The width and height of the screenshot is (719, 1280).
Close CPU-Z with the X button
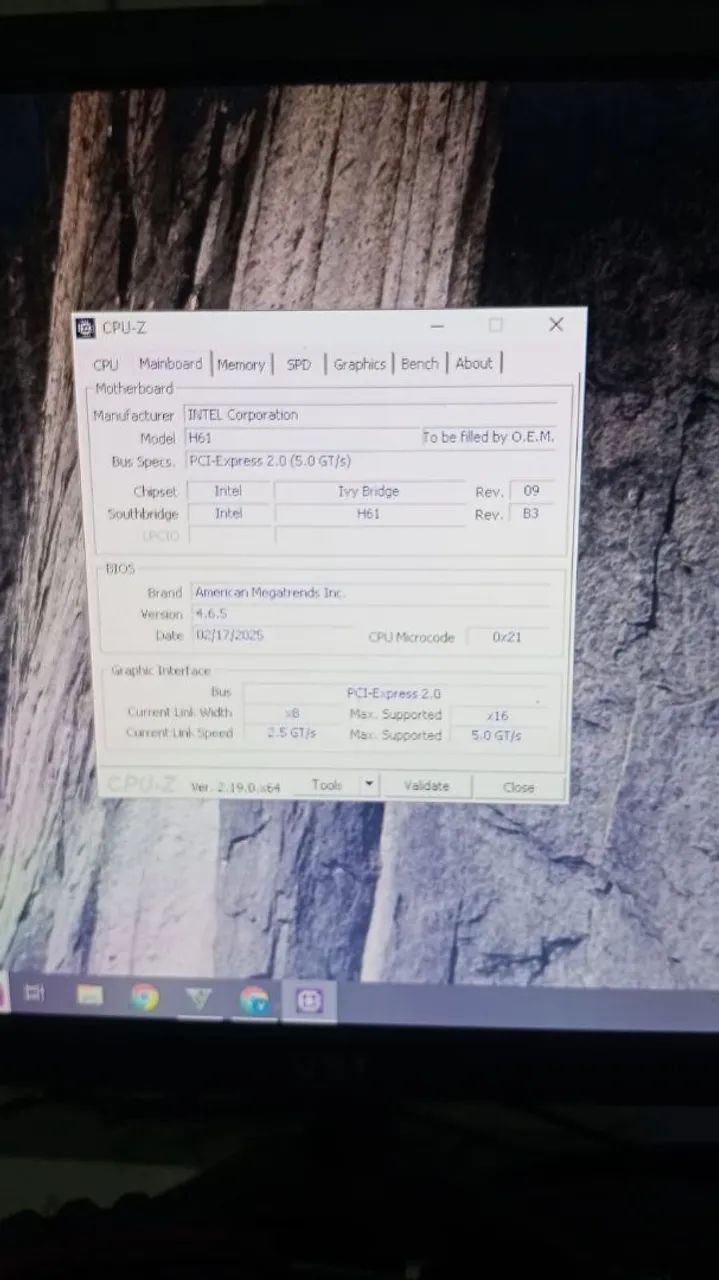click(556, 324)
